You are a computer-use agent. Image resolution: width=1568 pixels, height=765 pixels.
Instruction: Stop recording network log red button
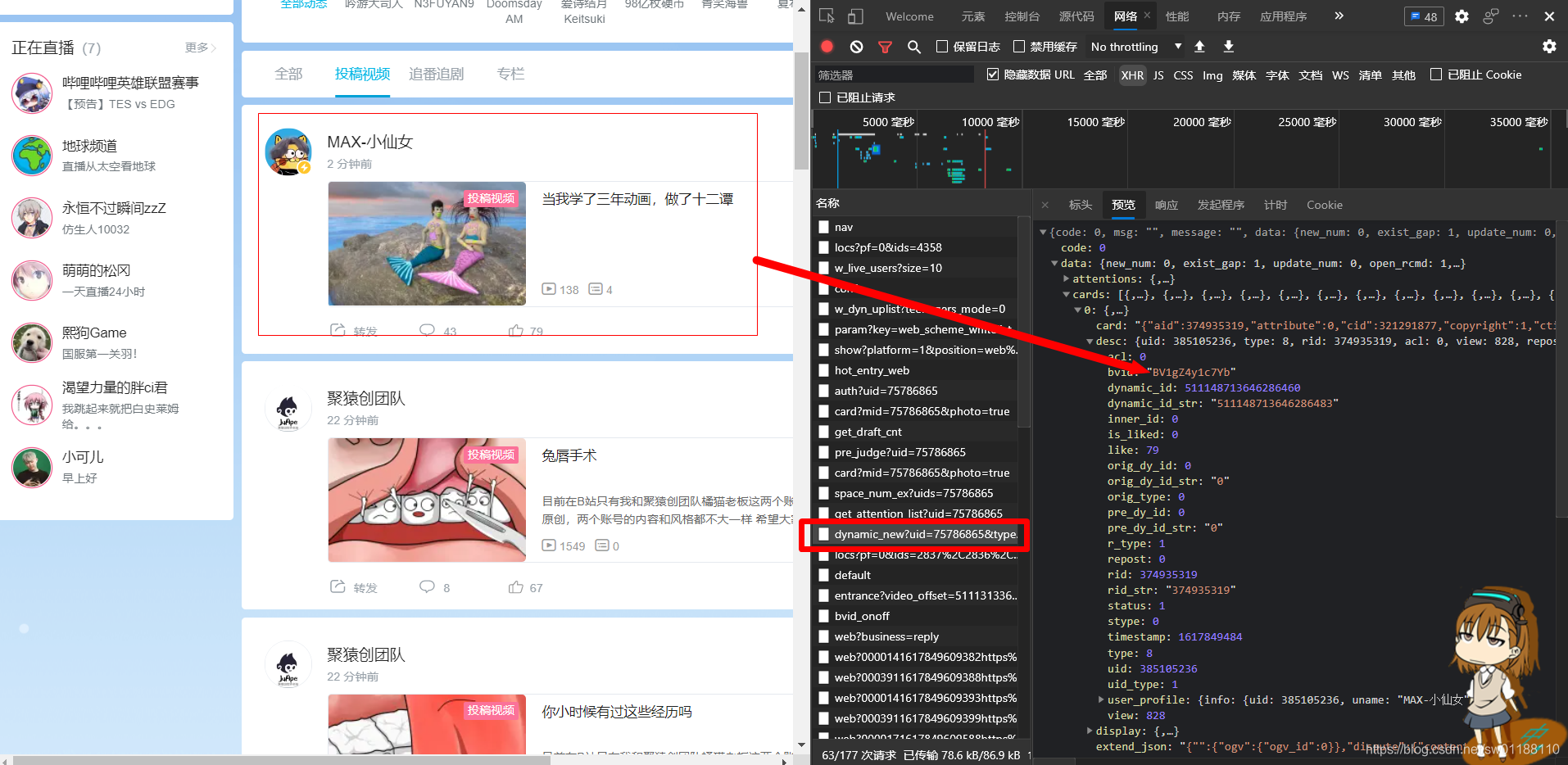pyautogui.click(x=827, y=47)
